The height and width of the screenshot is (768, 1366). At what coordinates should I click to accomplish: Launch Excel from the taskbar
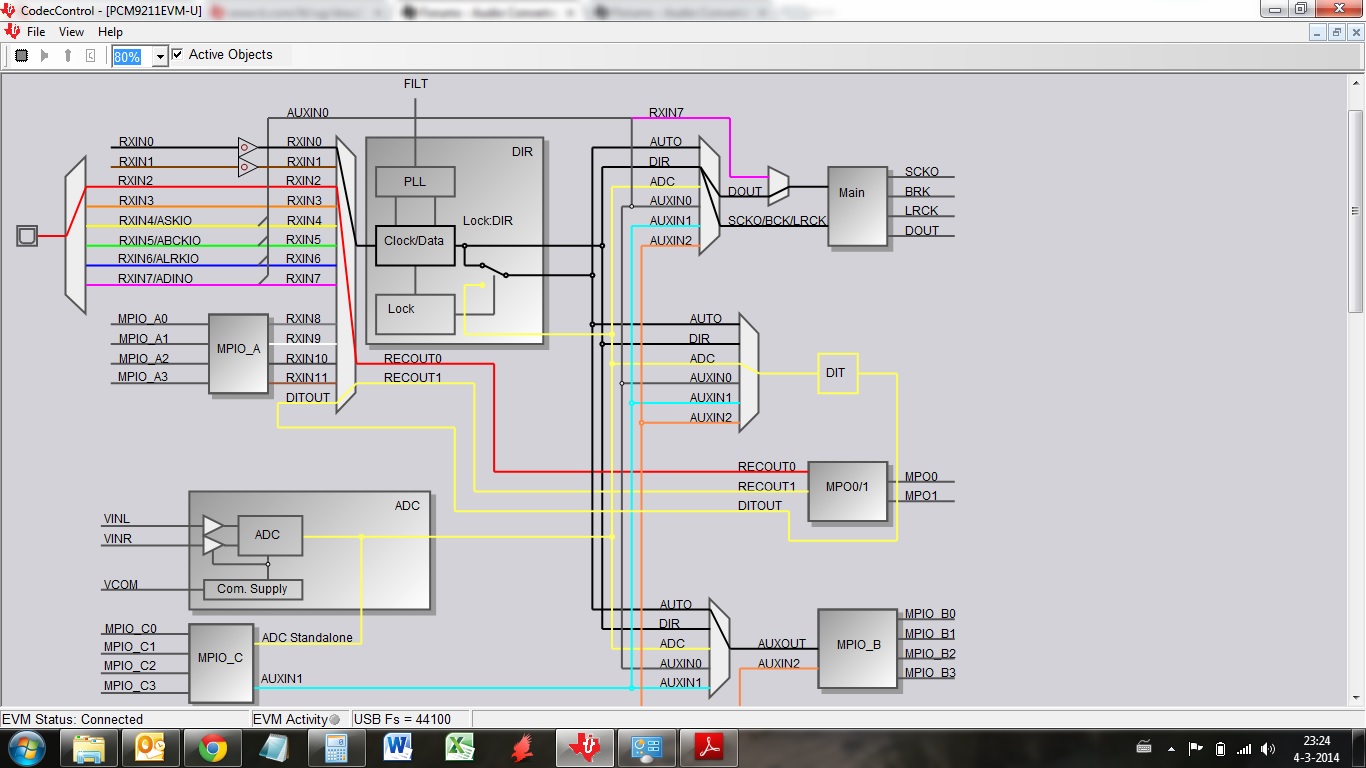pos(460,747)
